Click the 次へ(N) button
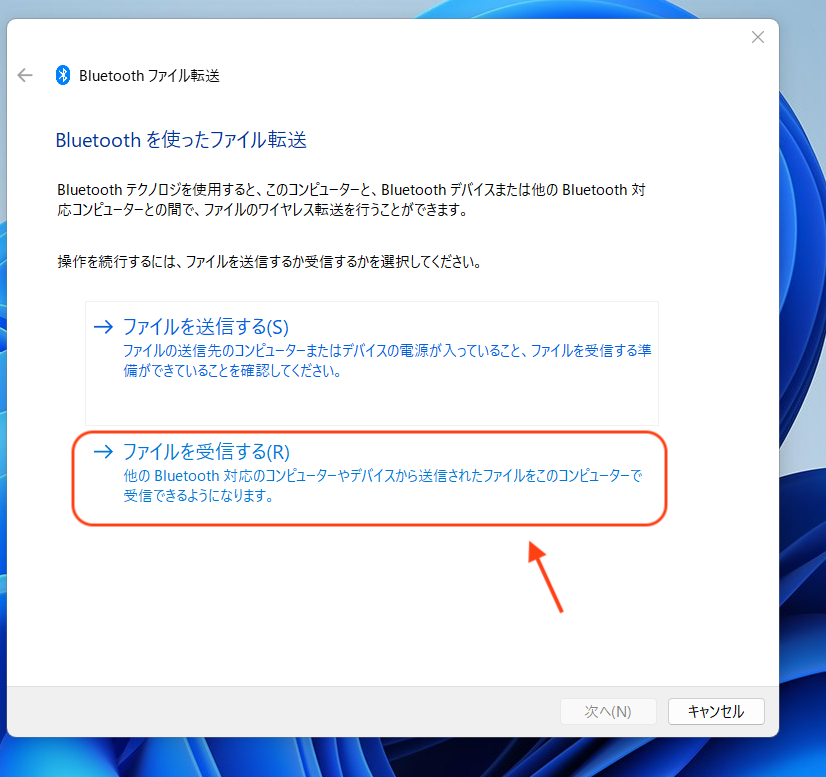Viewport: 826px width, 777px height. (608, 711)
